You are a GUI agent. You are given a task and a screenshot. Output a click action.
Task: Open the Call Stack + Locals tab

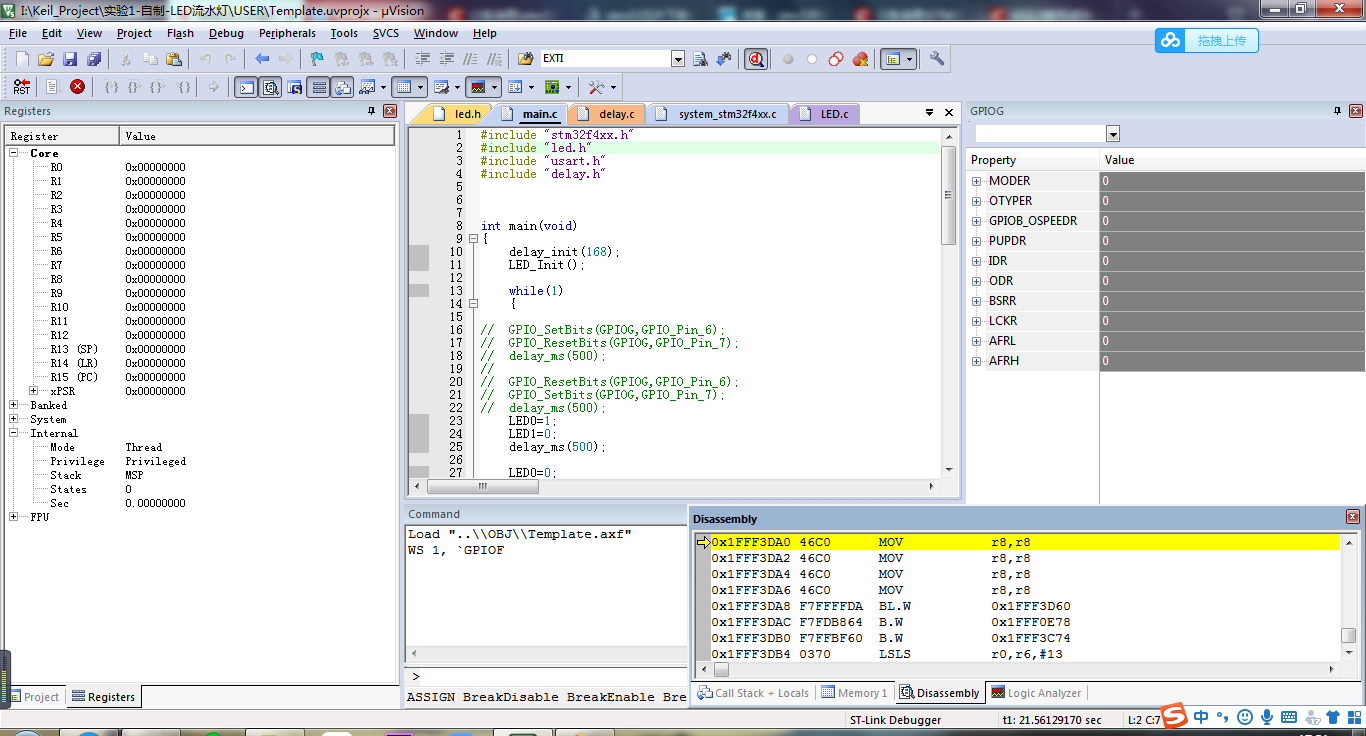pyautogui.click(x=753, y=693)
